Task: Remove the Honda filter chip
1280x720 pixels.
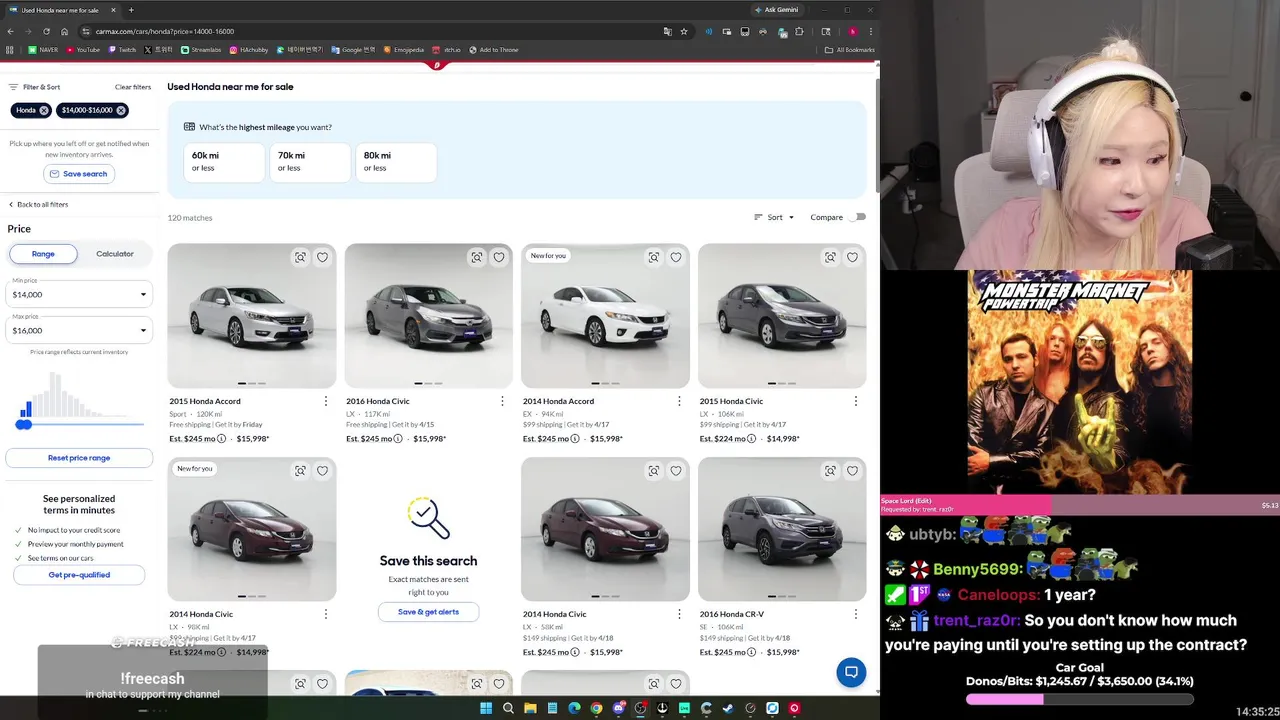Action: pyautogui.click(x=44, y=110)
